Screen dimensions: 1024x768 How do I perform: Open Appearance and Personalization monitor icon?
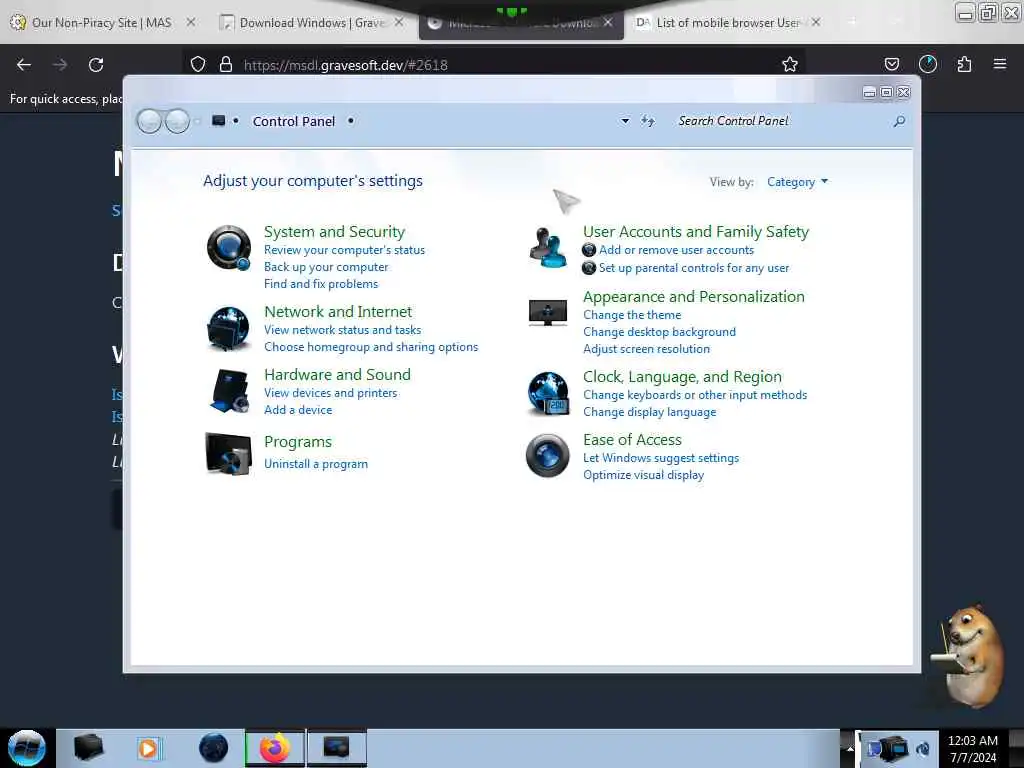[x=547, y=313]
